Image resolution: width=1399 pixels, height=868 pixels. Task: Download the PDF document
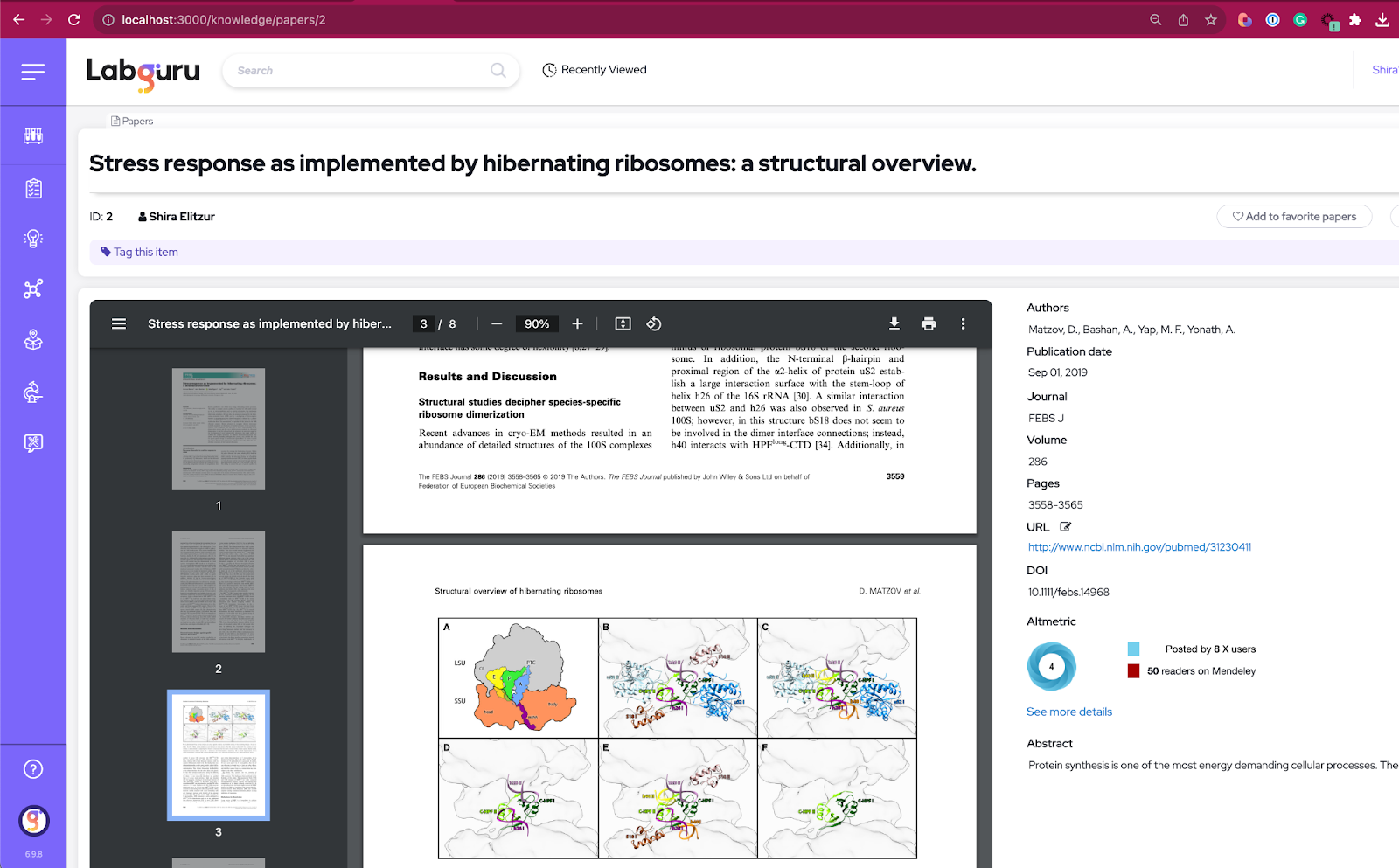coord(894,323)
